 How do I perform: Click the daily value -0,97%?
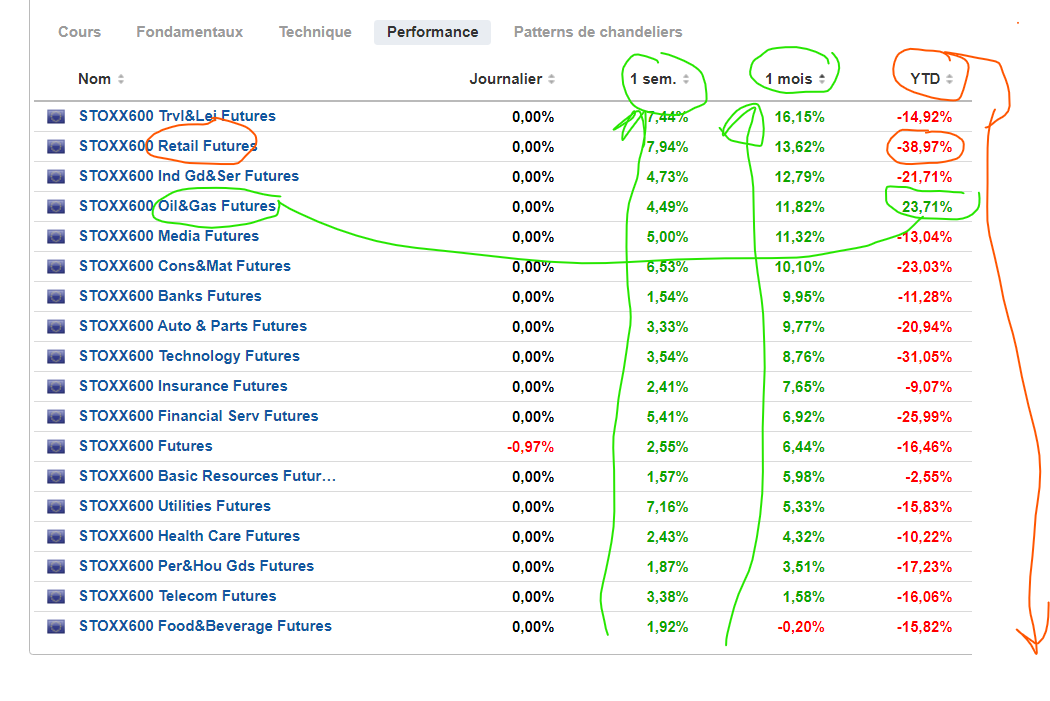click(530, 447)
